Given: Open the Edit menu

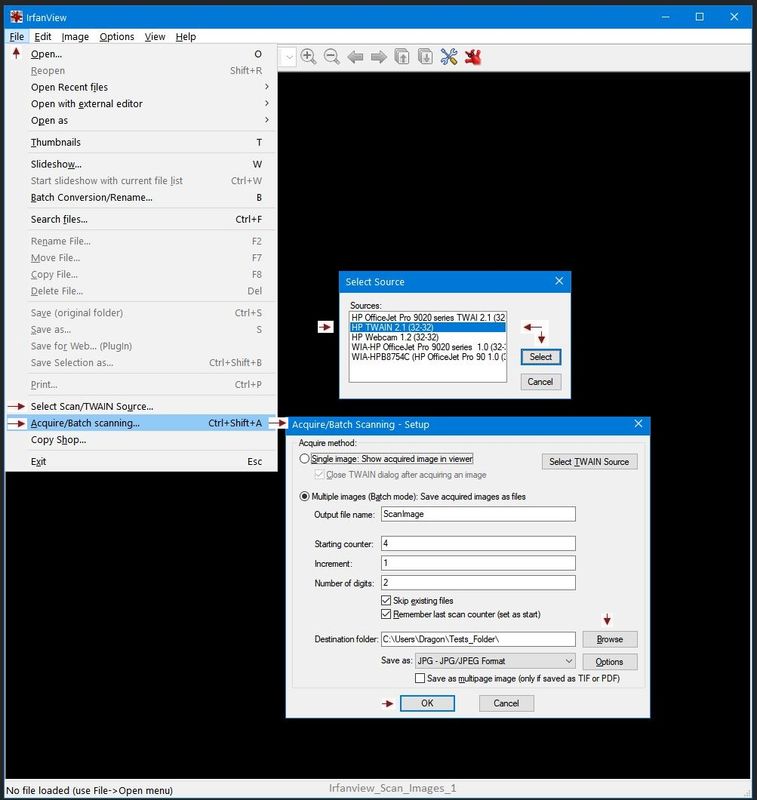Looking at the screenshot, I should (43, 37).
